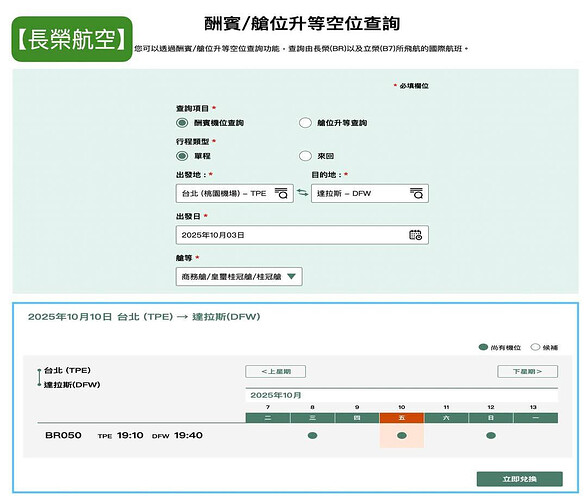The height and width of the screenshot is (500, 586).
Task: Click the route line icon beside 台北 (TPE)
Action: pos(39,377)
